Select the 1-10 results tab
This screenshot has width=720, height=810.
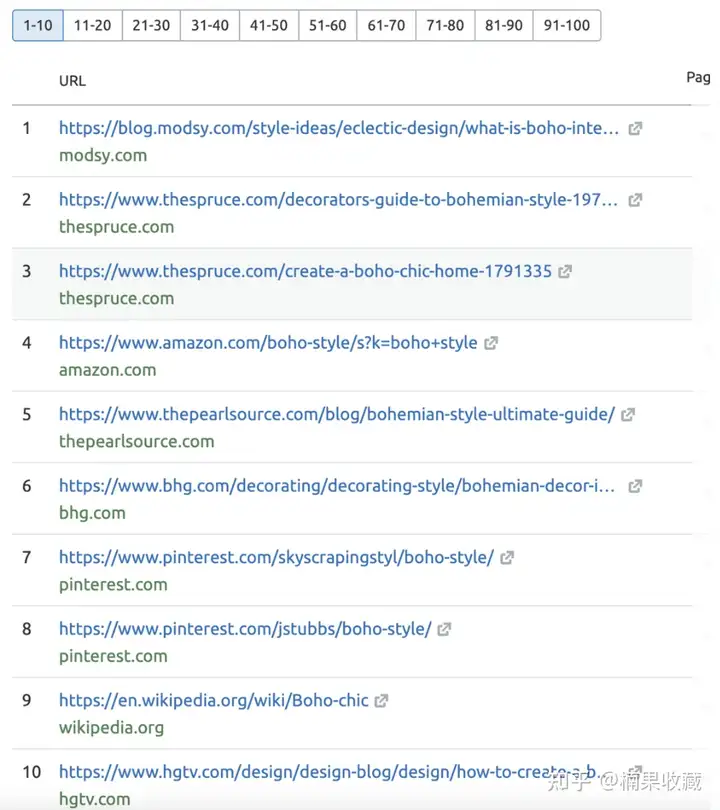38,25
